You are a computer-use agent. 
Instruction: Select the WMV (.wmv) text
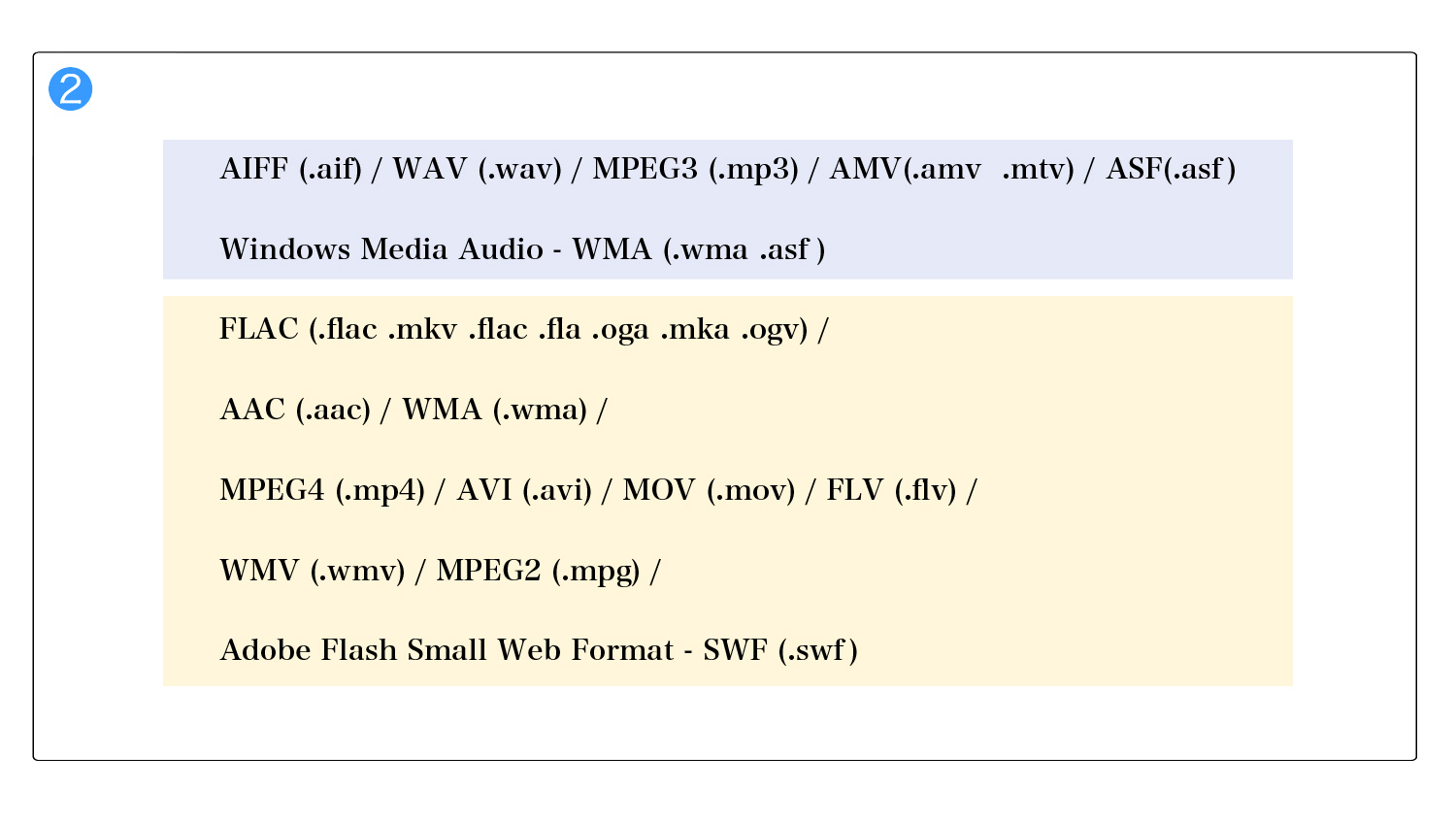[313, 571]
